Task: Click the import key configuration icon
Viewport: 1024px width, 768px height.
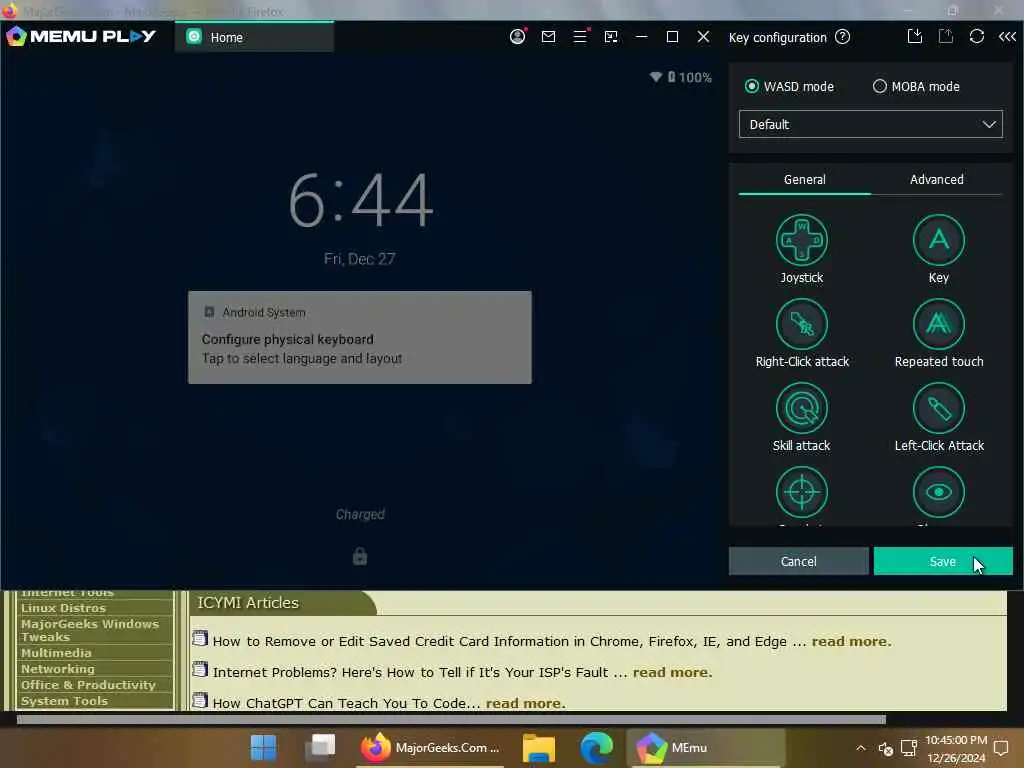Action: coord(914,37)
